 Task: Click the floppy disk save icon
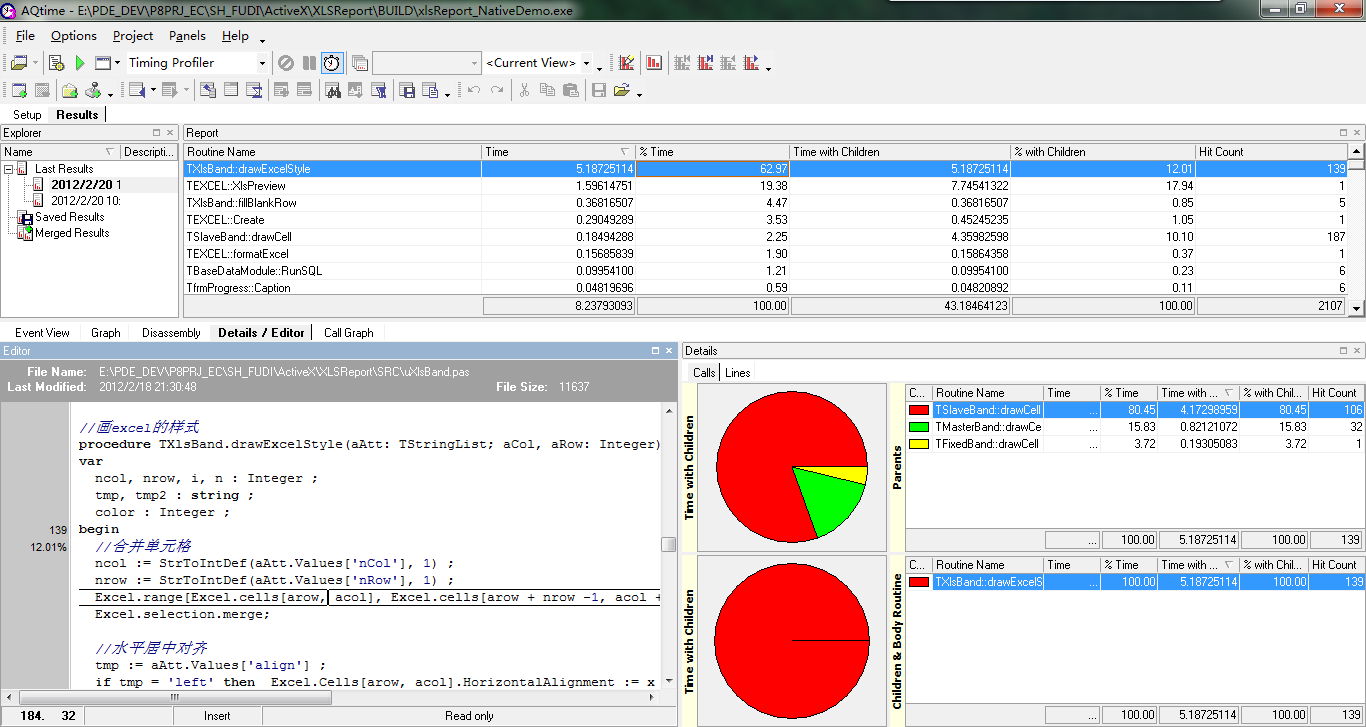pyautogui.click(x=599, y=90)
